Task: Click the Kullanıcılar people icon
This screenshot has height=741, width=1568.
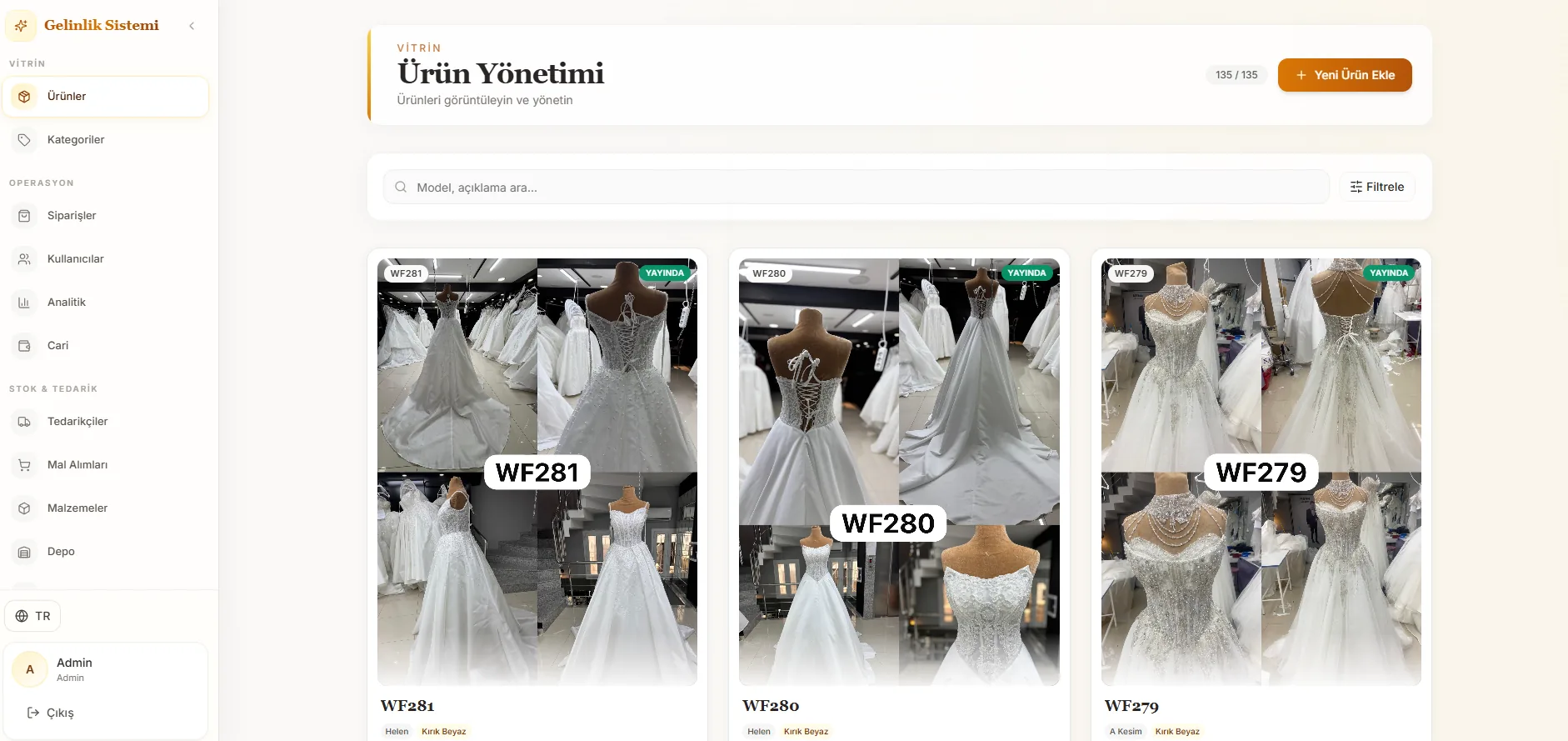Action: pyautogui.click(x=24, y=259)
